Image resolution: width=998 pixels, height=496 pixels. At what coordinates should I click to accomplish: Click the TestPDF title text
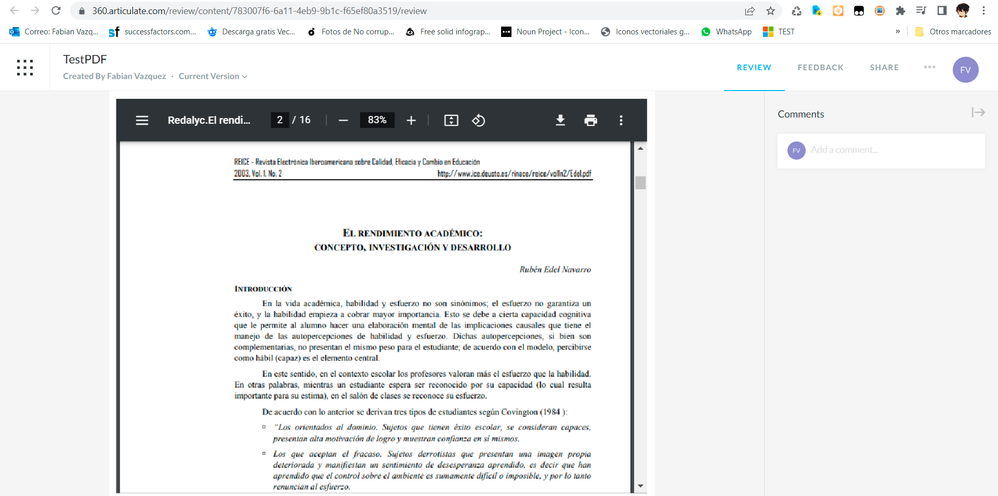click(85, 59)
